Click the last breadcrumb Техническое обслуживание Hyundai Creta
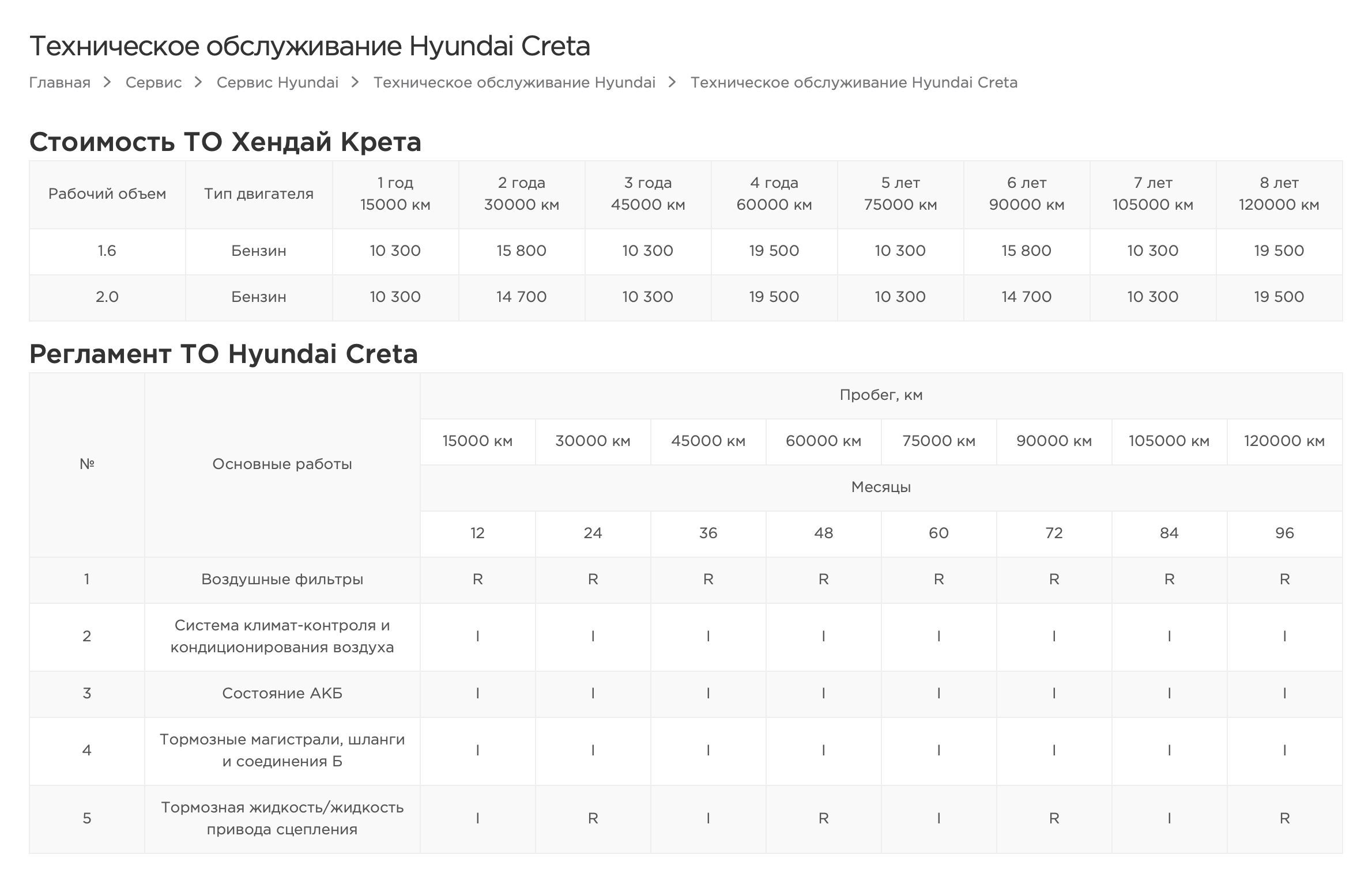This screenshot has width=1372, height=896. tap(854, 82)
